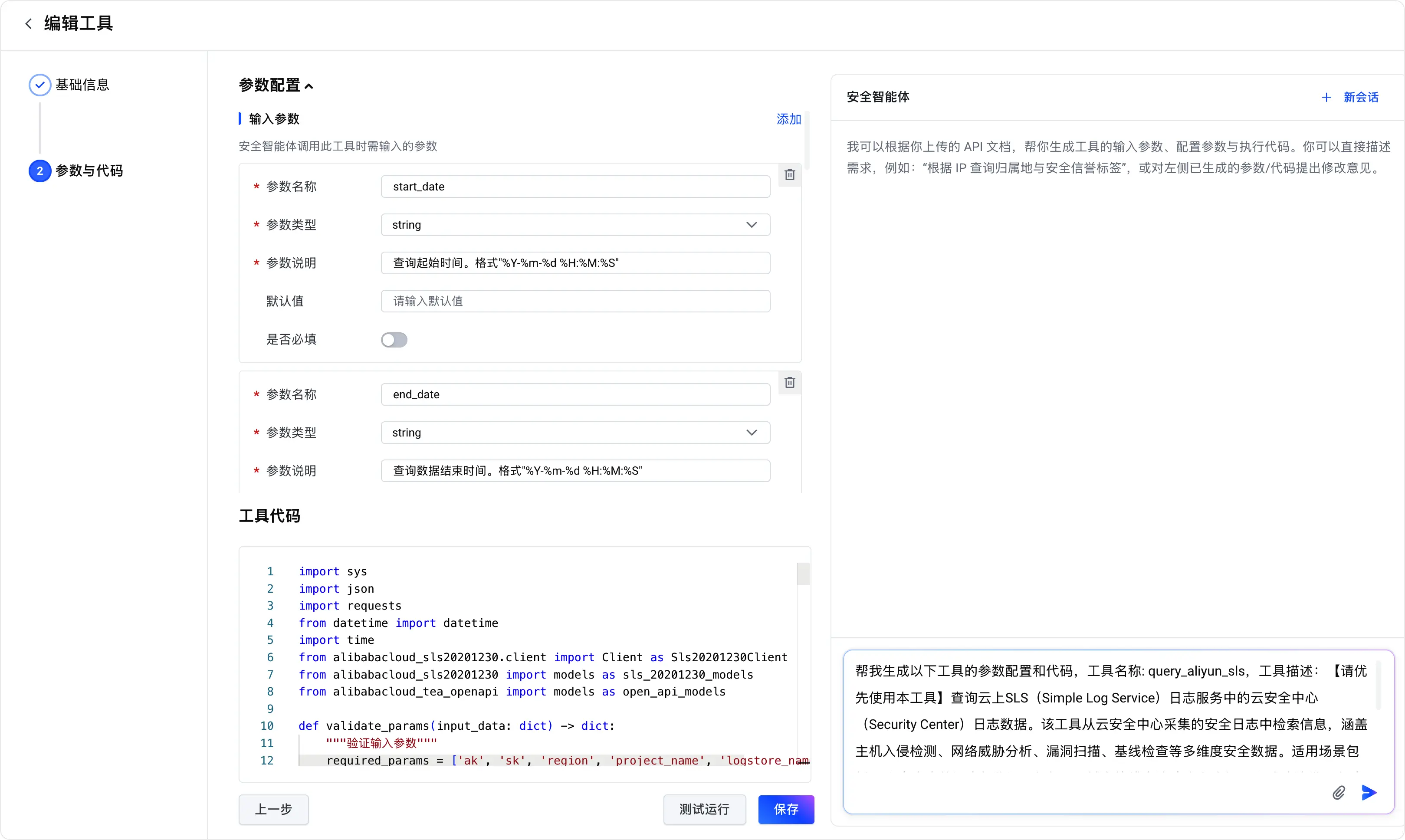Open the 参数与代码 step
This screenshot has height=840, width=1405.
coord(89,171)
